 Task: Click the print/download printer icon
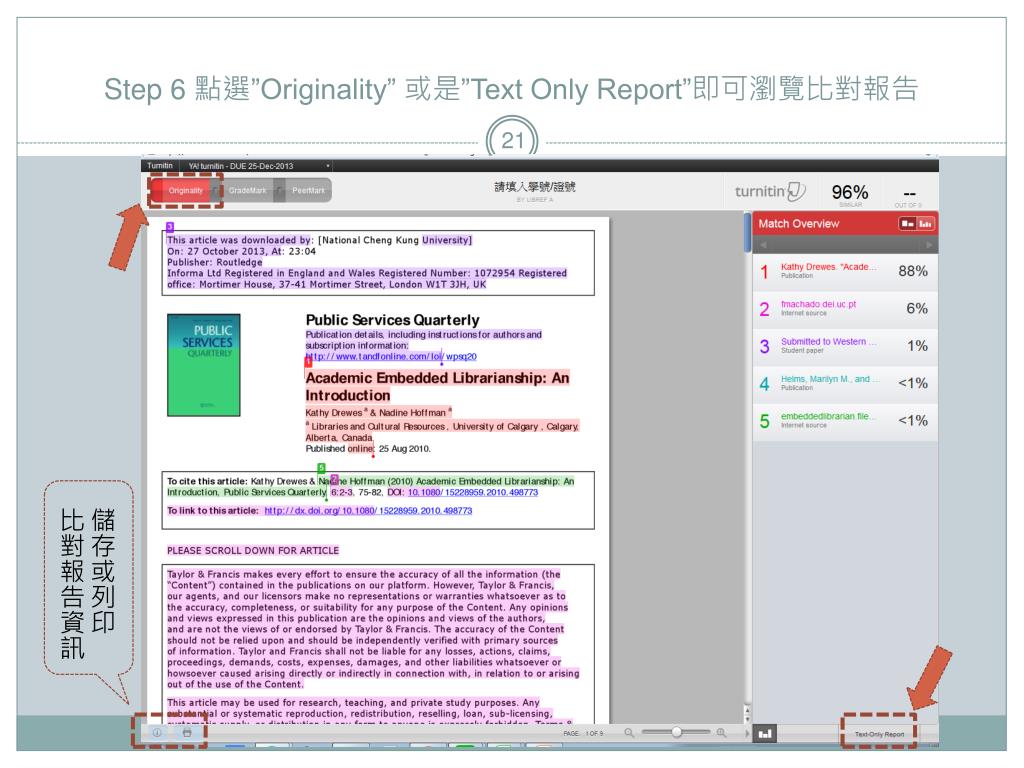[187, 733]
